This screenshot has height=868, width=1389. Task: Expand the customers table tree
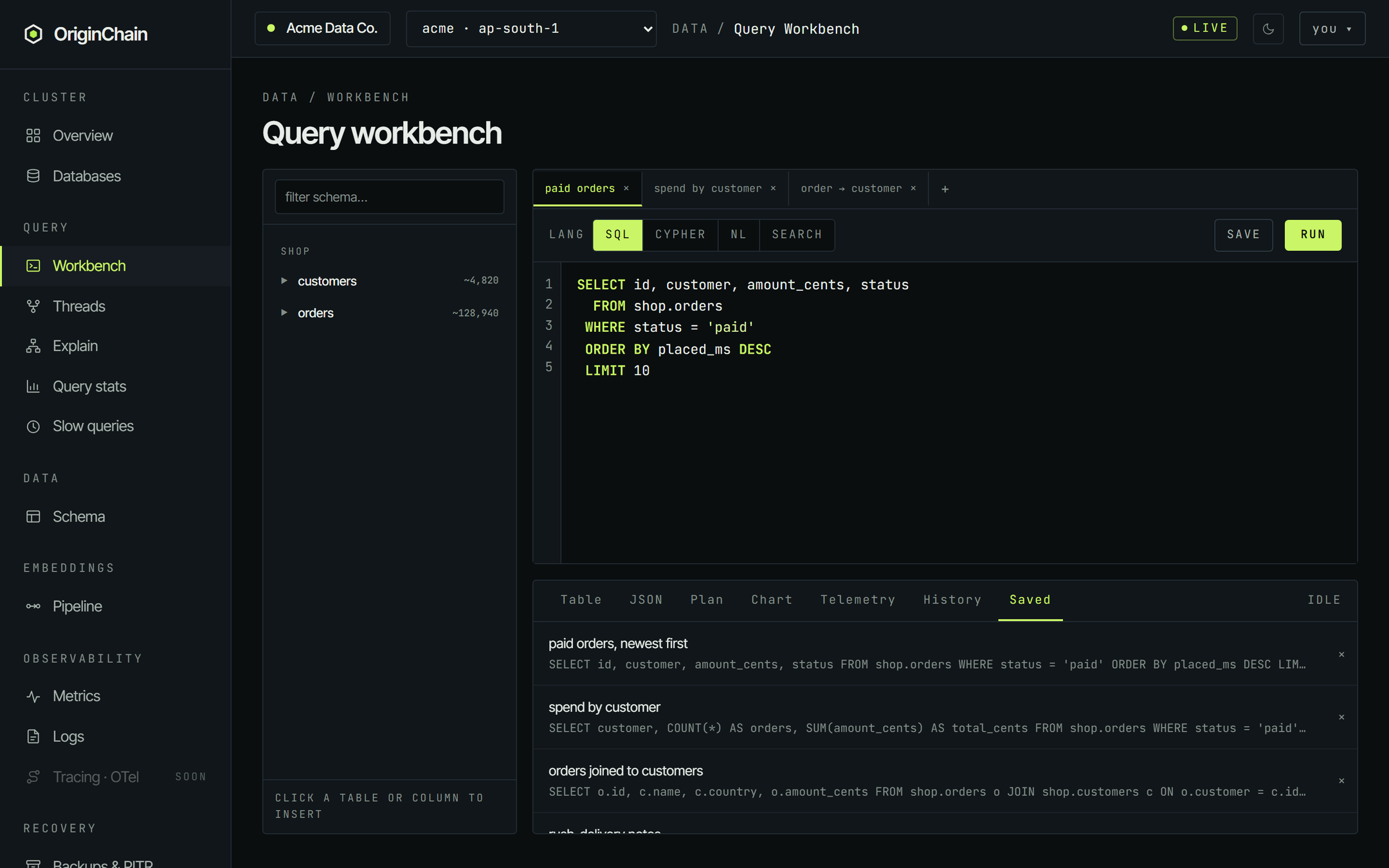[x=284, y=281]
